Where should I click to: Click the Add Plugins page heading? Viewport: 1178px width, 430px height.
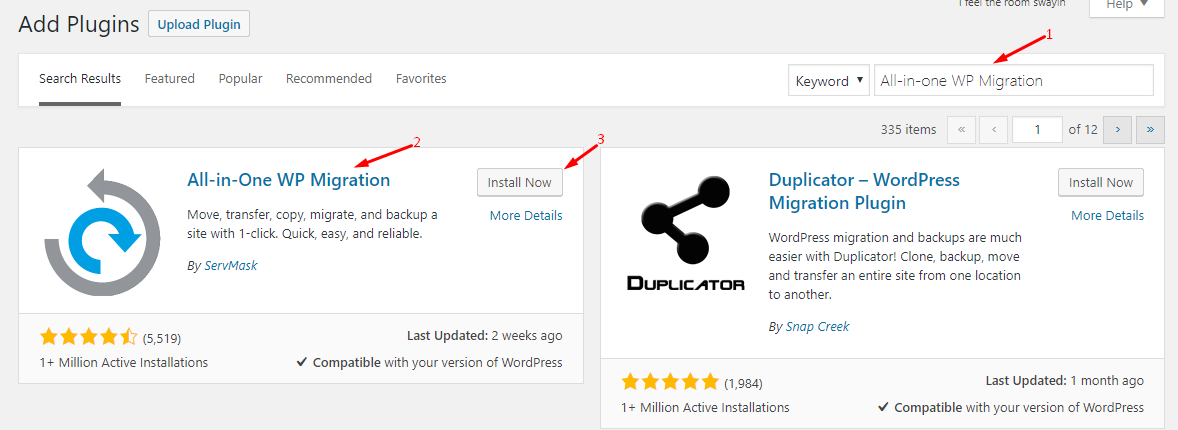tap(79, 24)
